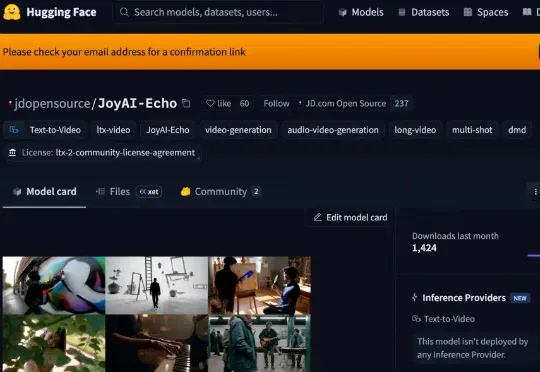Viewport: 540px width, 372px height.
Task: Click the Text-to-Video icon under Inference Providers
Action: click(416, 319)
